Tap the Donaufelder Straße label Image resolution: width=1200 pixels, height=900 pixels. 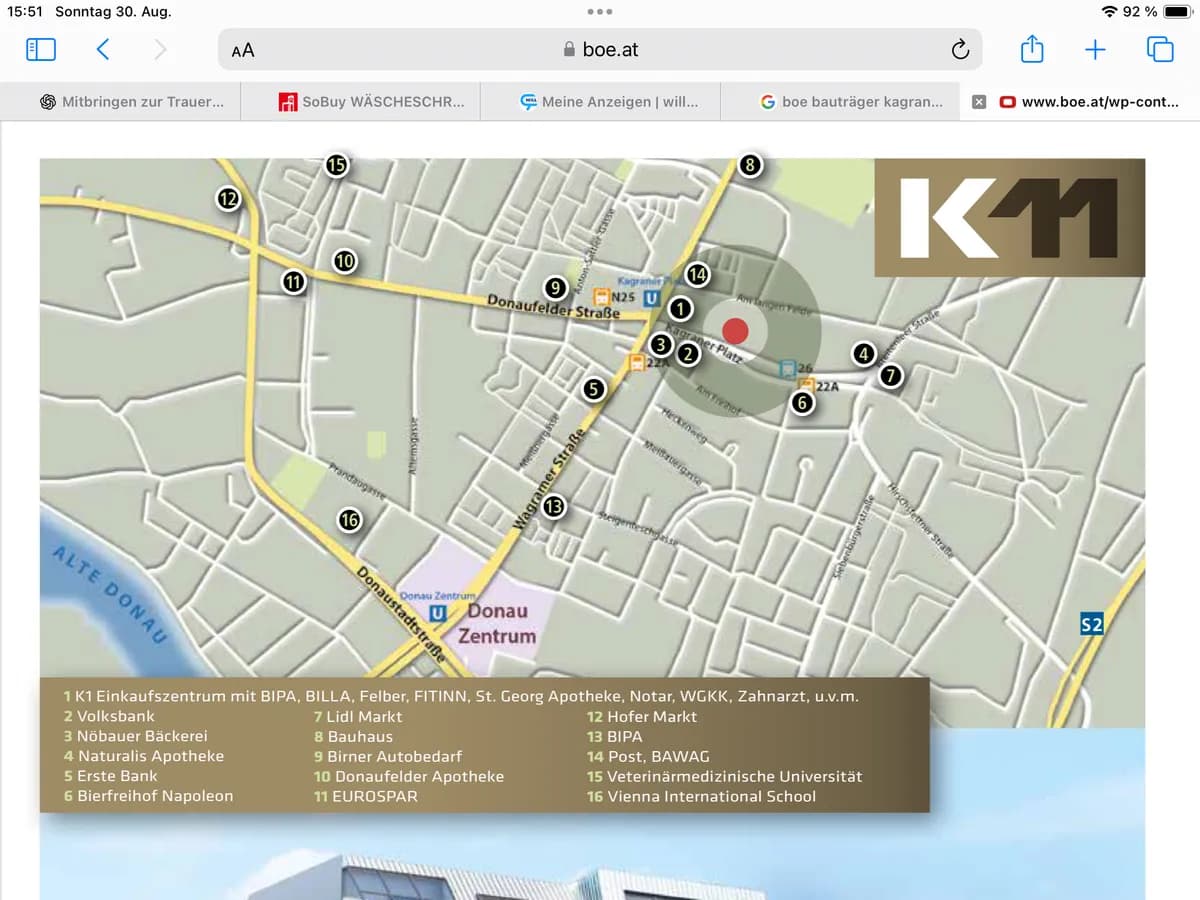tap(553, 307)
